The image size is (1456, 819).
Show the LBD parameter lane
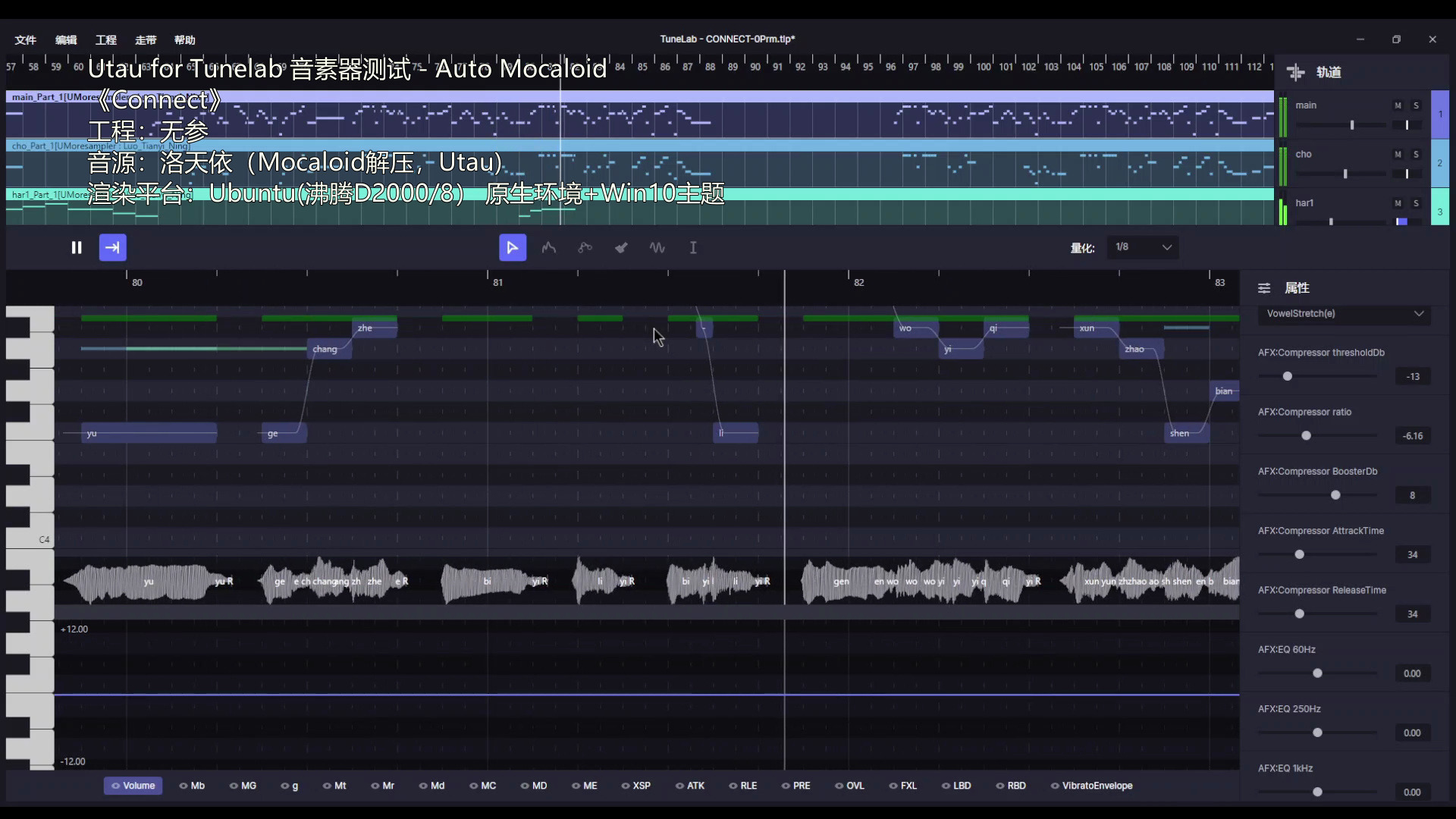click(x=955, y=786)
